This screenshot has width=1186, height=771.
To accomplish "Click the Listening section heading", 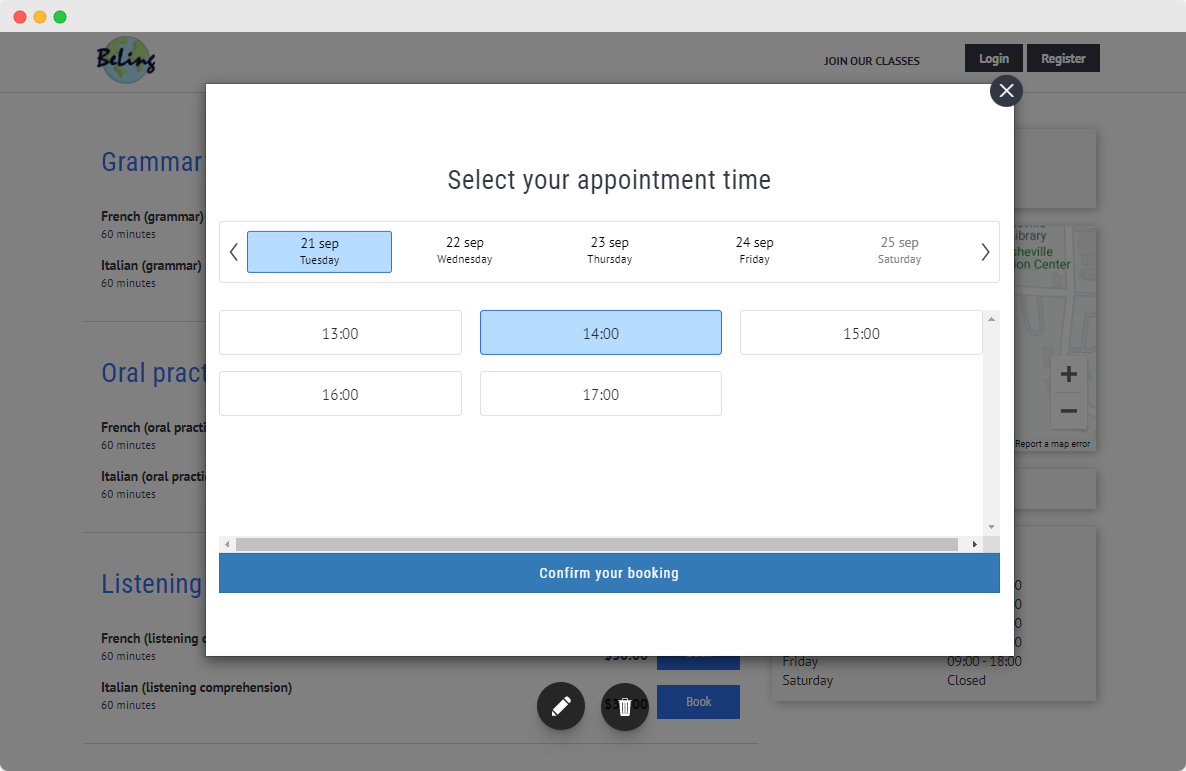I will (x=152, y=583).
